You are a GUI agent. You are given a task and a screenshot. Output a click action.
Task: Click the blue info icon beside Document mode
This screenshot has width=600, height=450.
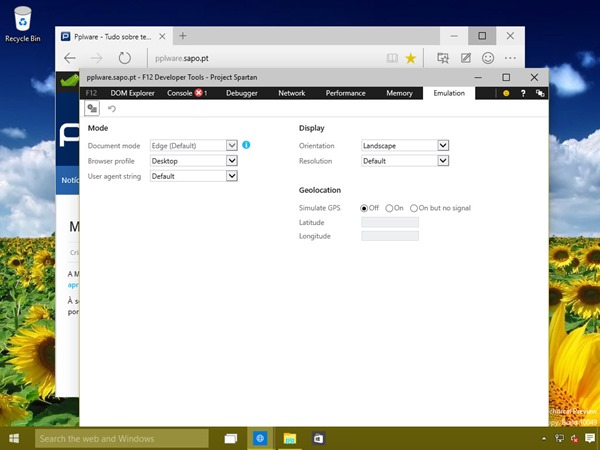click(246, 145)
